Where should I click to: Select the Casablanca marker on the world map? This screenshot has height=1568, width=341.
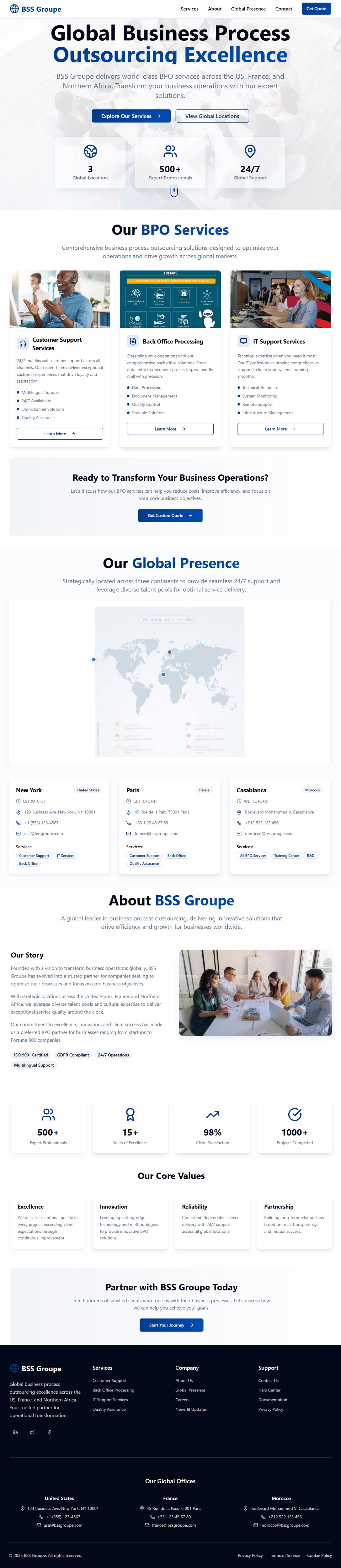pos(163,675)
